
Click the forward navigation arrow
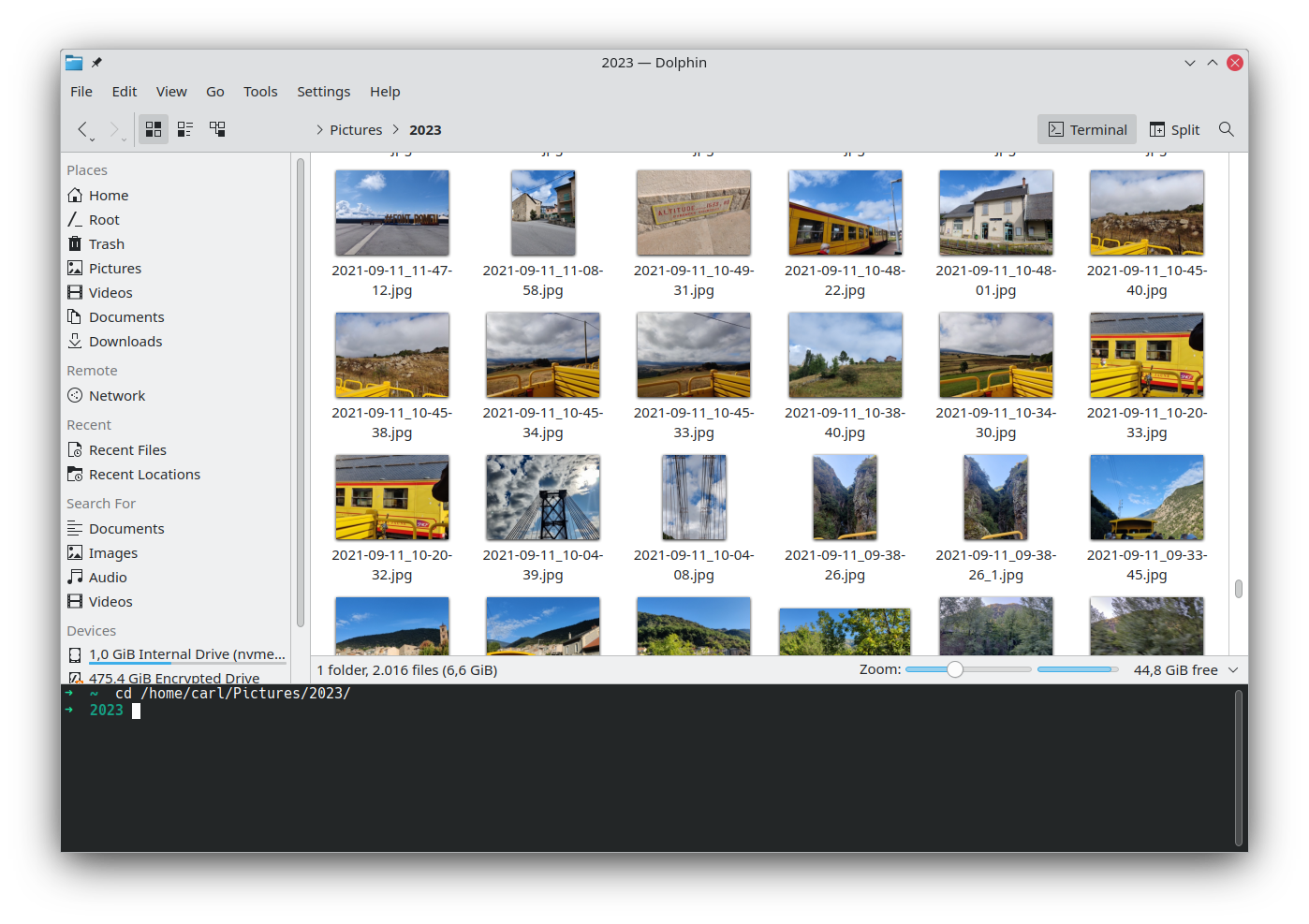113,129
